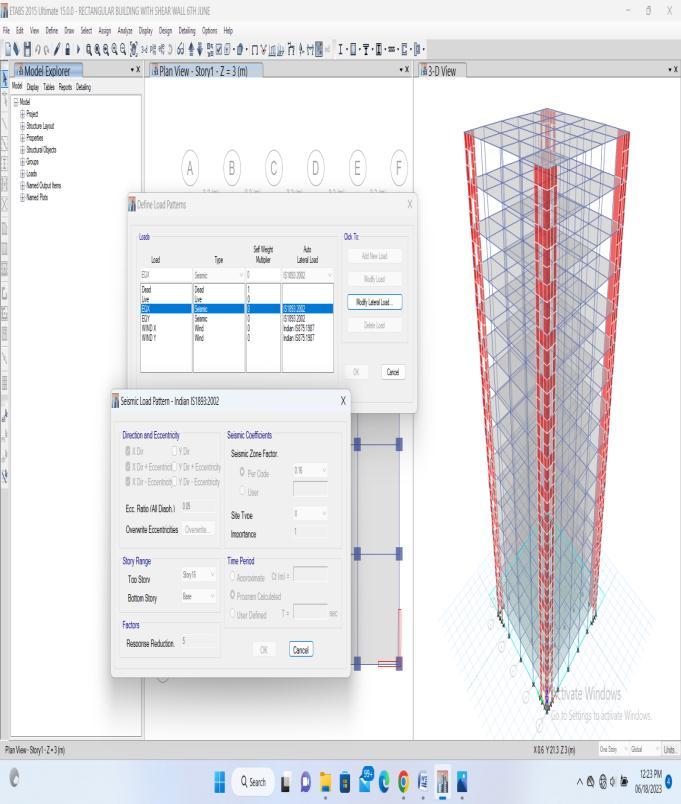
Task: Toggle the Perspective glasses icon
Action: coord(181,50)
